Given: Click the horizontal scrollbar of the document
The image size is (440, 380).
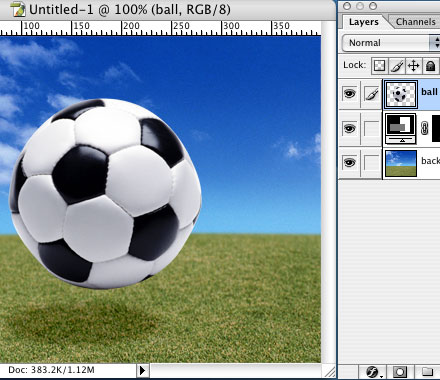Looking at the screenshot, I should (235, 371).
